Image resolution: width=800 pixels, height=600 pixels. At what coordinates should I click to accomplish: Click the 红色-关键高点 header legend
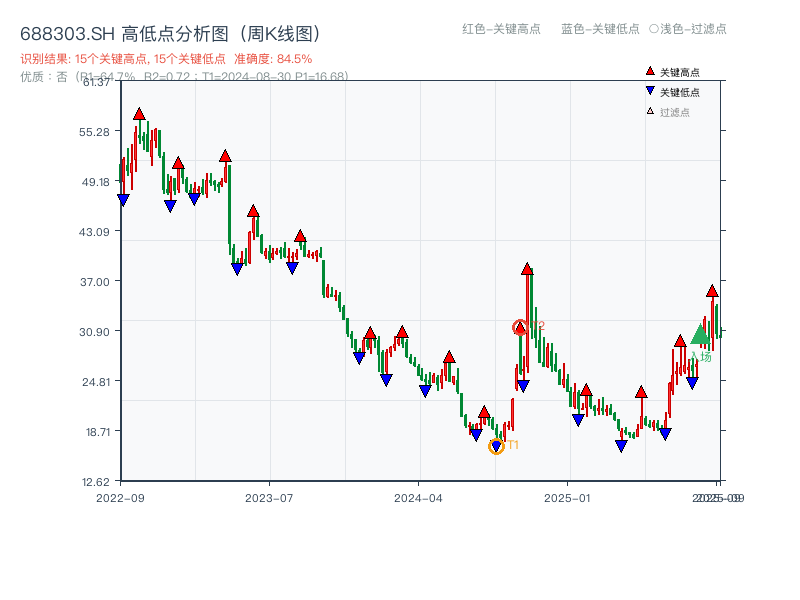click(501, 29)
